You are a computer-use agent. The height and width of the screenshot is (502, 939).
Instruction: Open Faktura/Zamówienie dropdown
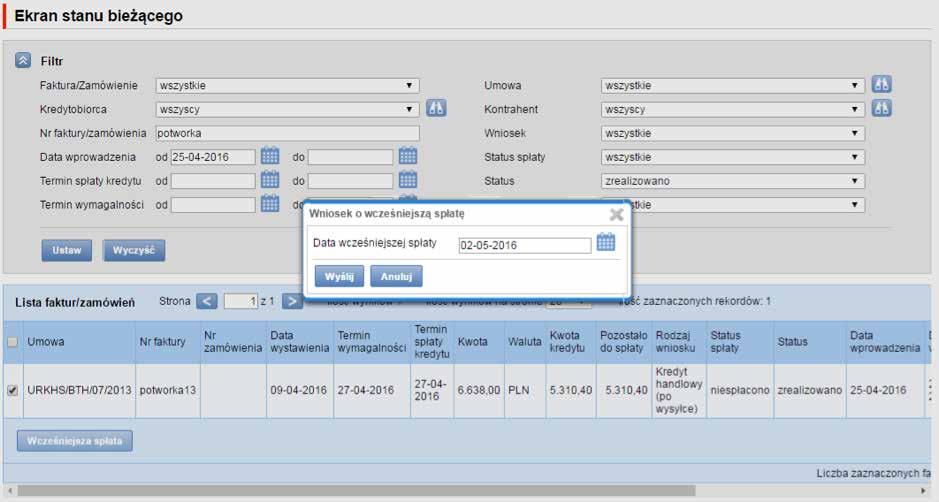[287, 86]
